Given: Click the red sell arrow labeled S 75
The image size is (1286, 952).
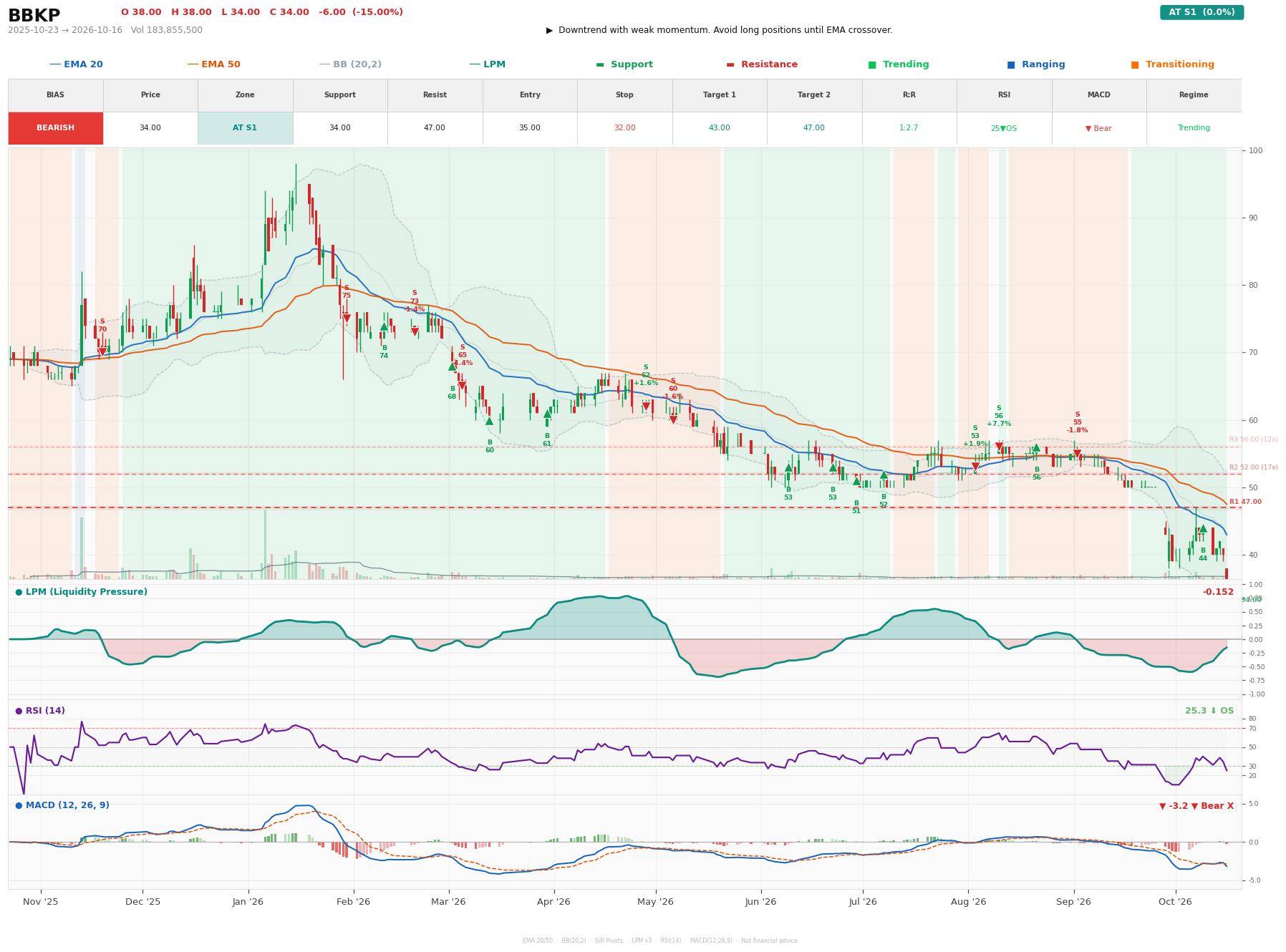Looking at the screenshot, I should [x=347, y=319].
